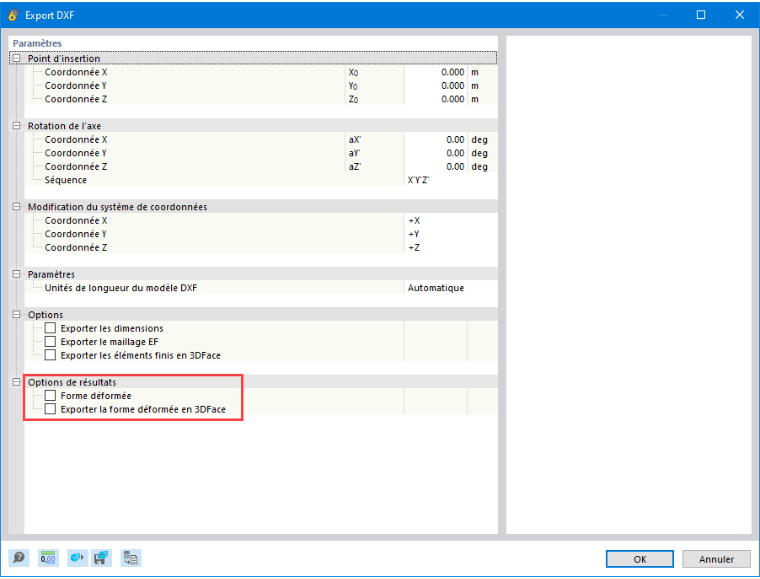The height and width of the screenshot is (579, 760).
Task: Click the database copy settings icon
Action: click(130, 558)
